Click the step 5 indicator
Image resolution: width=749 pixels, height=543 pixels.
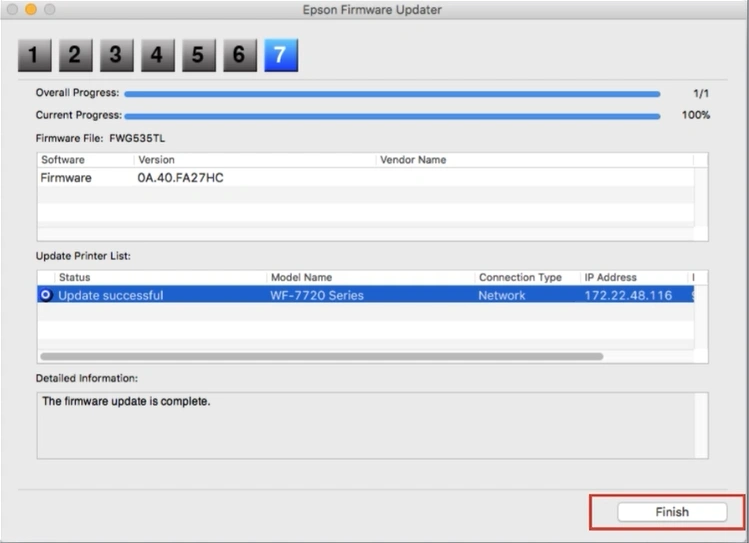[198, 55]
